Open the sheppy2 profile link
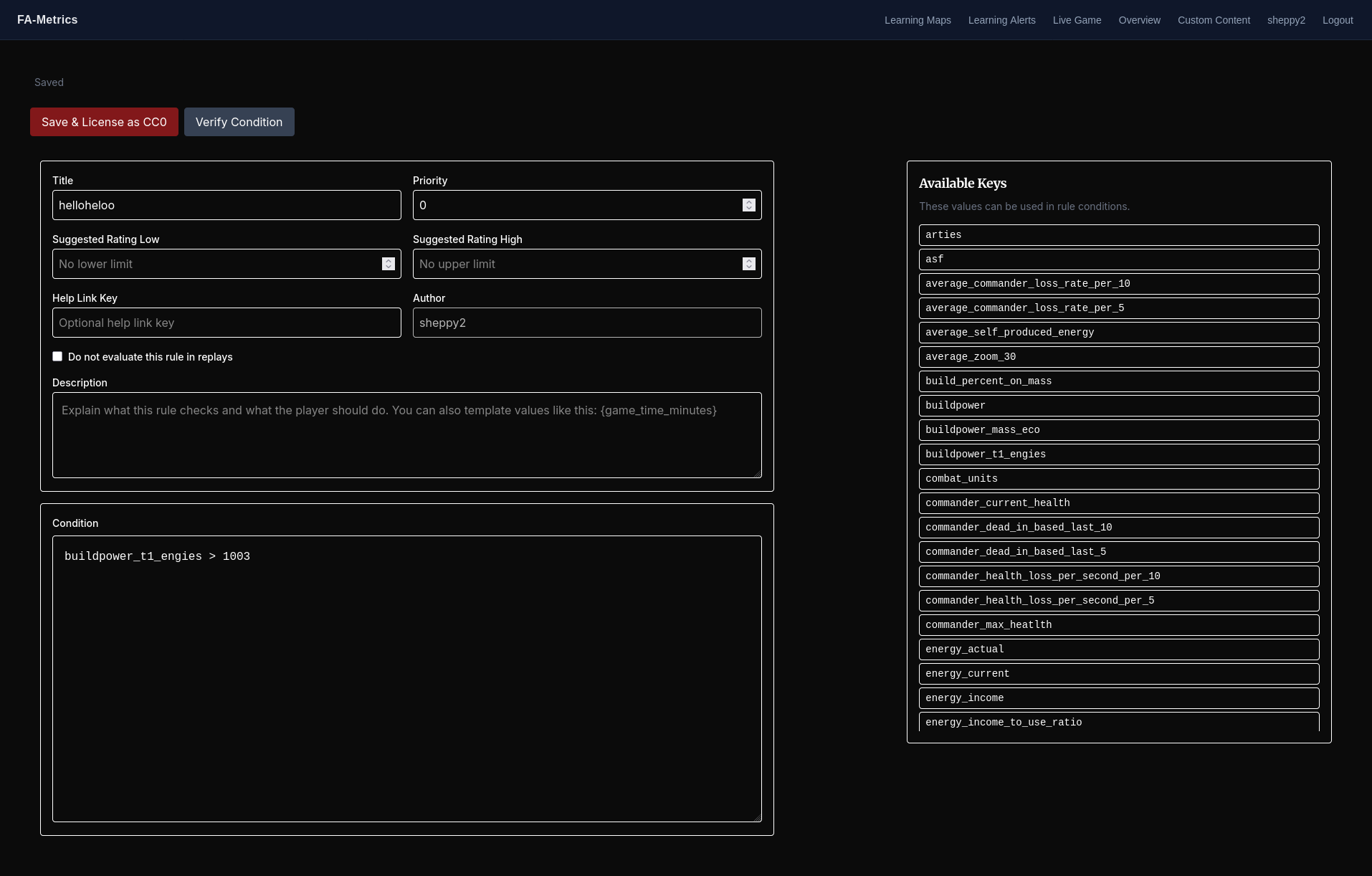Image resolution: width=1372 pixels, height=876 pixels. (1286, 20)
